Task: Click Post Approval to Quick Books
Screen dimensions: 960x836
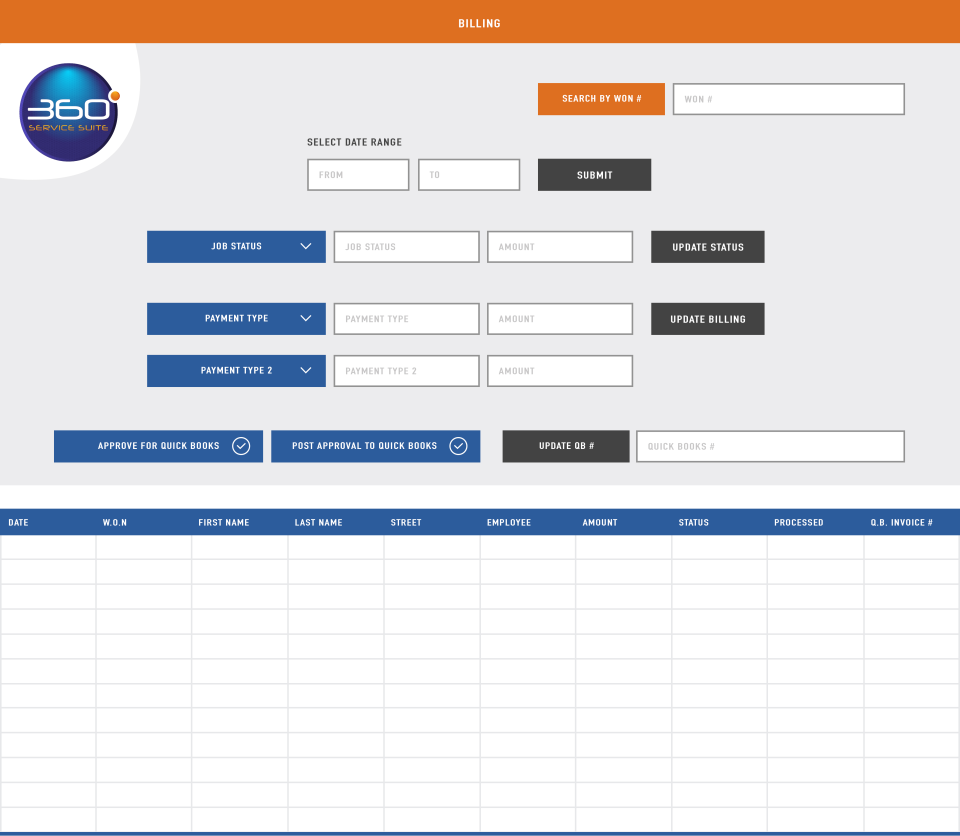Action: (365, 446)
